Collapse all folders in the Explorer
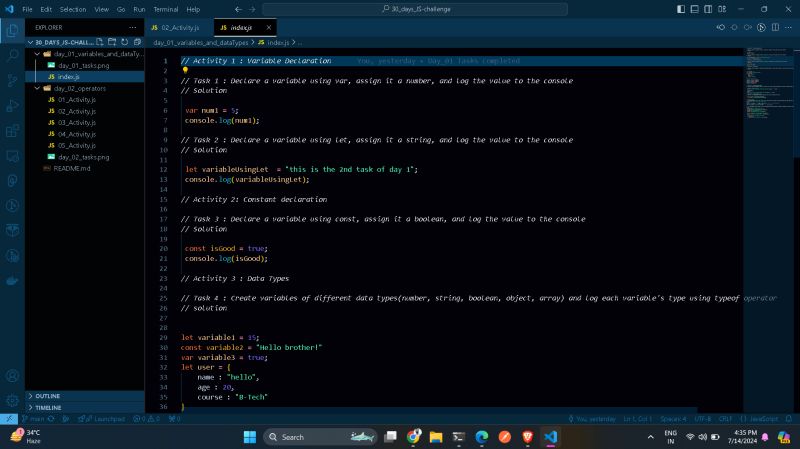The height and width of the screenshot is (449, 800). click(137, 42)
